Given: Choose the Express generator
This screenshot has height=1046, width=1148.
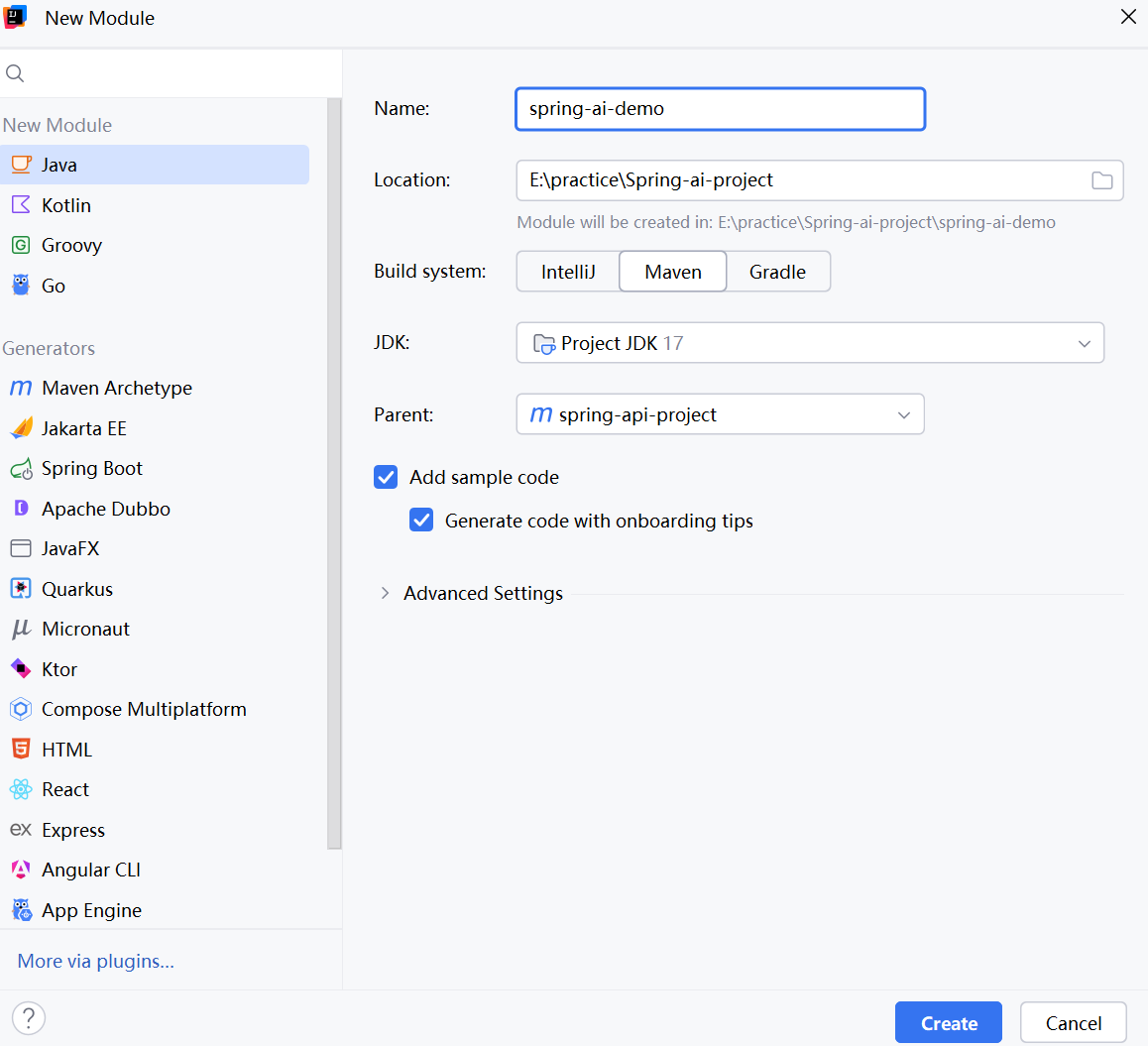Looking at the screenshot, I should point(155,829).
